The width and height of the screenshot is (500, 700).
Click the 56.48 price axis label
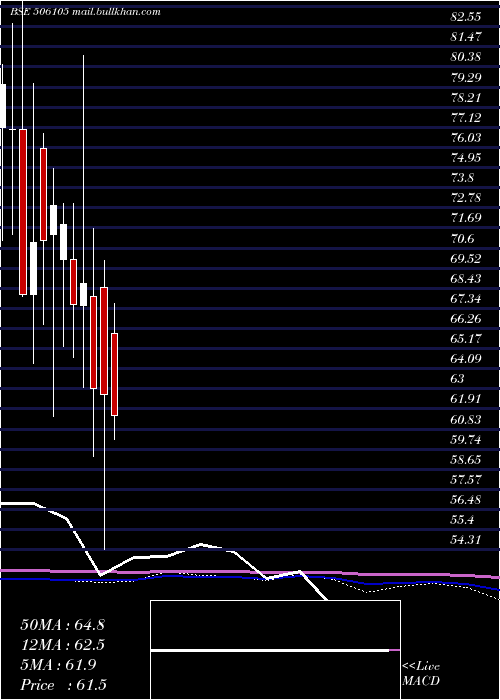[466, 500]
